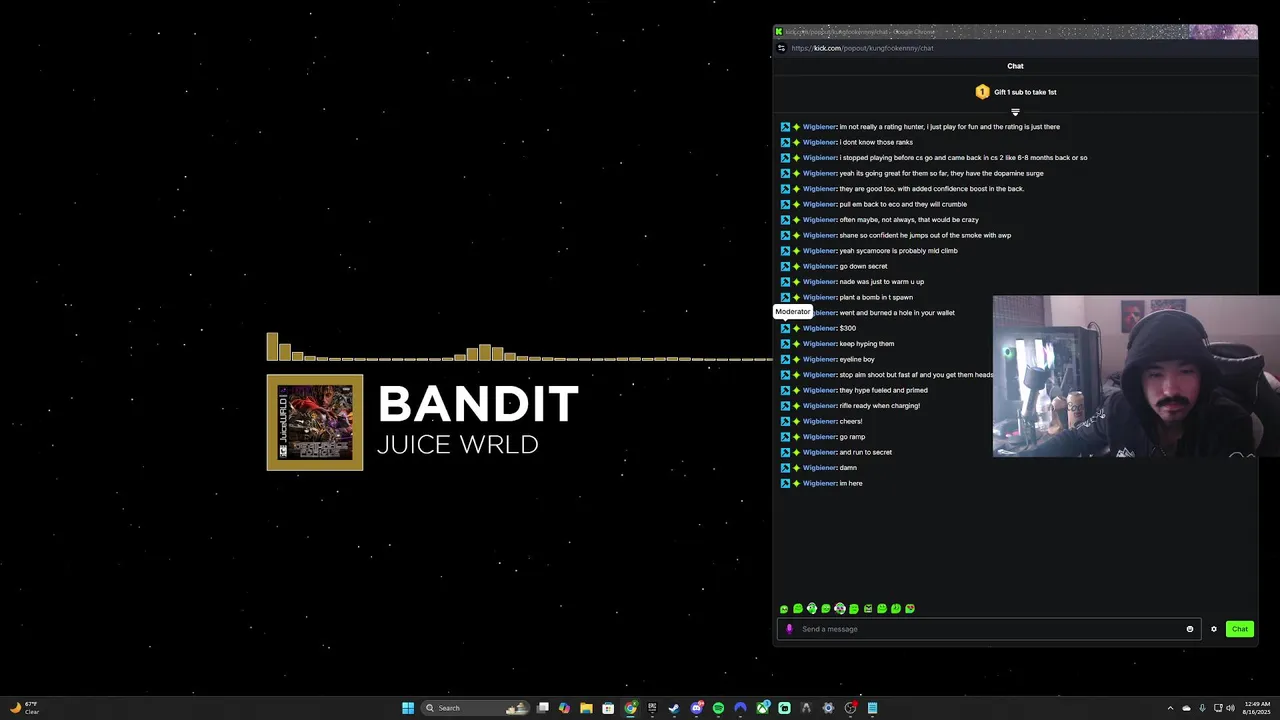Click the message 'keep hyping them'
Image resolution: width=1280 pixels, height=720 pixels.
(867, 344)
